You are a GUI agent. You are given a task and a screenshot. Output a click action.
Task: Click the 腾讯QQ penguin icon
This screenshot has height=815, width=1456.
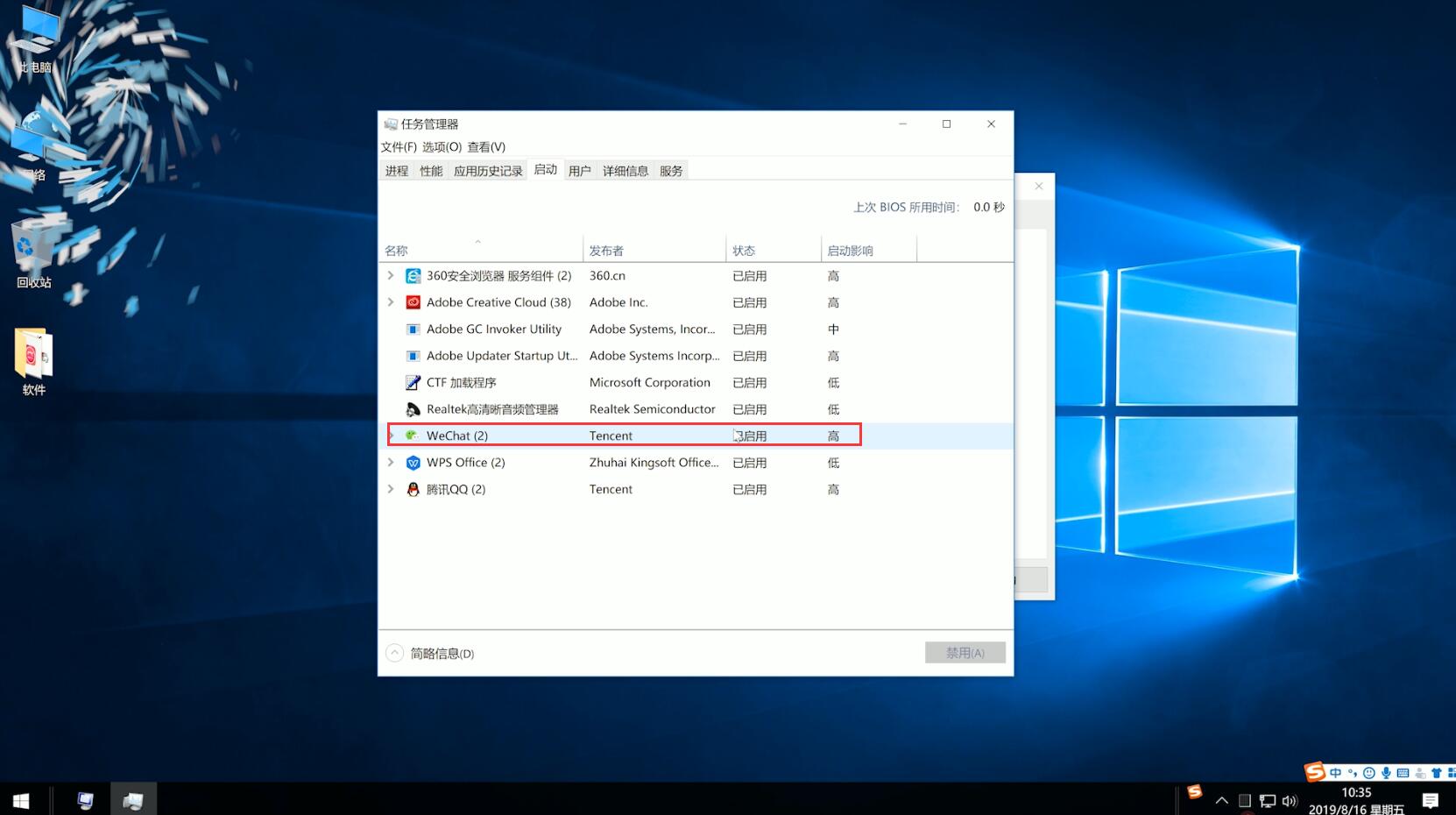point(413,489)
